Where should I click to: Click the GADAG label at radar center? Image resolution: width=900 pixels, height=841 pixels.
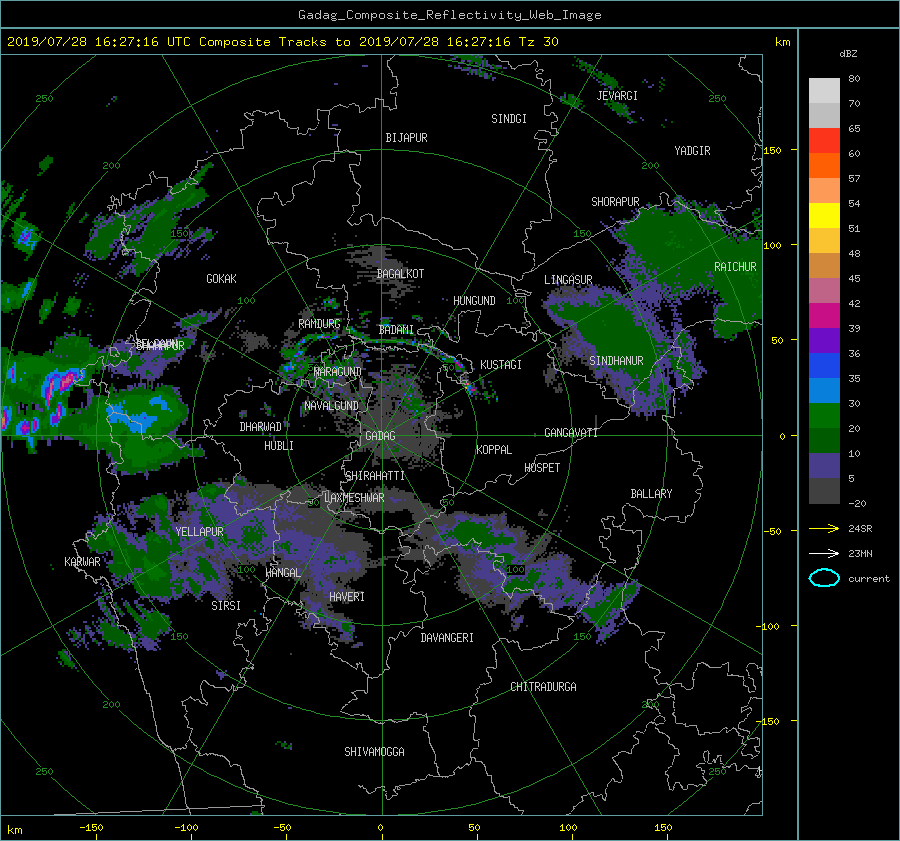click(380, 436)
